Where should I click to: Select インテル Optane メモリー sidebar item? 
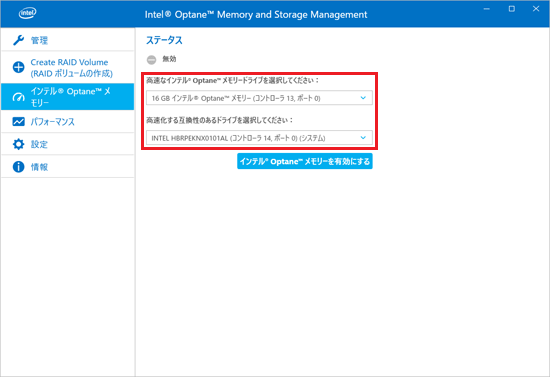[68, 97]
